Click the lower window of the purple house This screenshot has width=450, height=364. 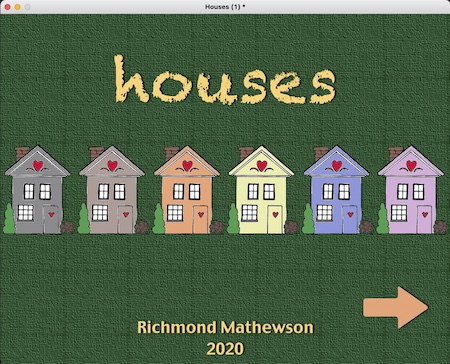[x=399, y=213]
